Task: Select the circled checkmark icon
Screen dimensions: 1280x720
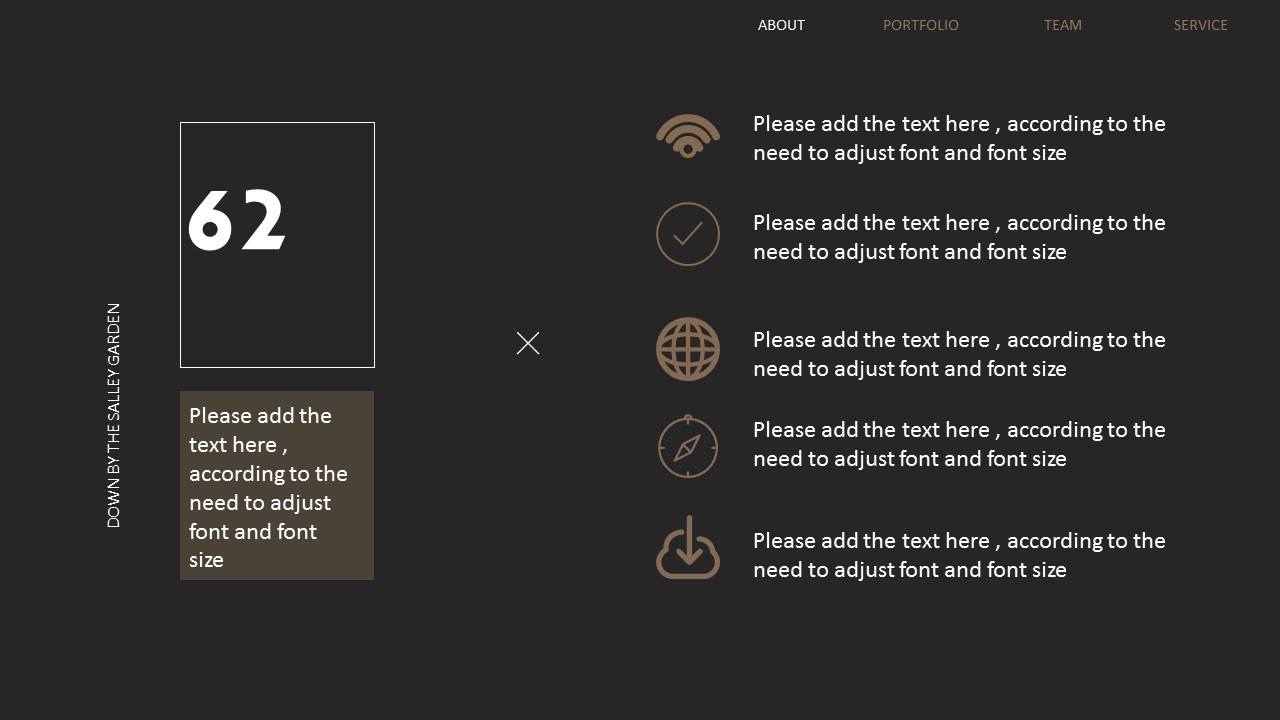Action: (688, 234)
